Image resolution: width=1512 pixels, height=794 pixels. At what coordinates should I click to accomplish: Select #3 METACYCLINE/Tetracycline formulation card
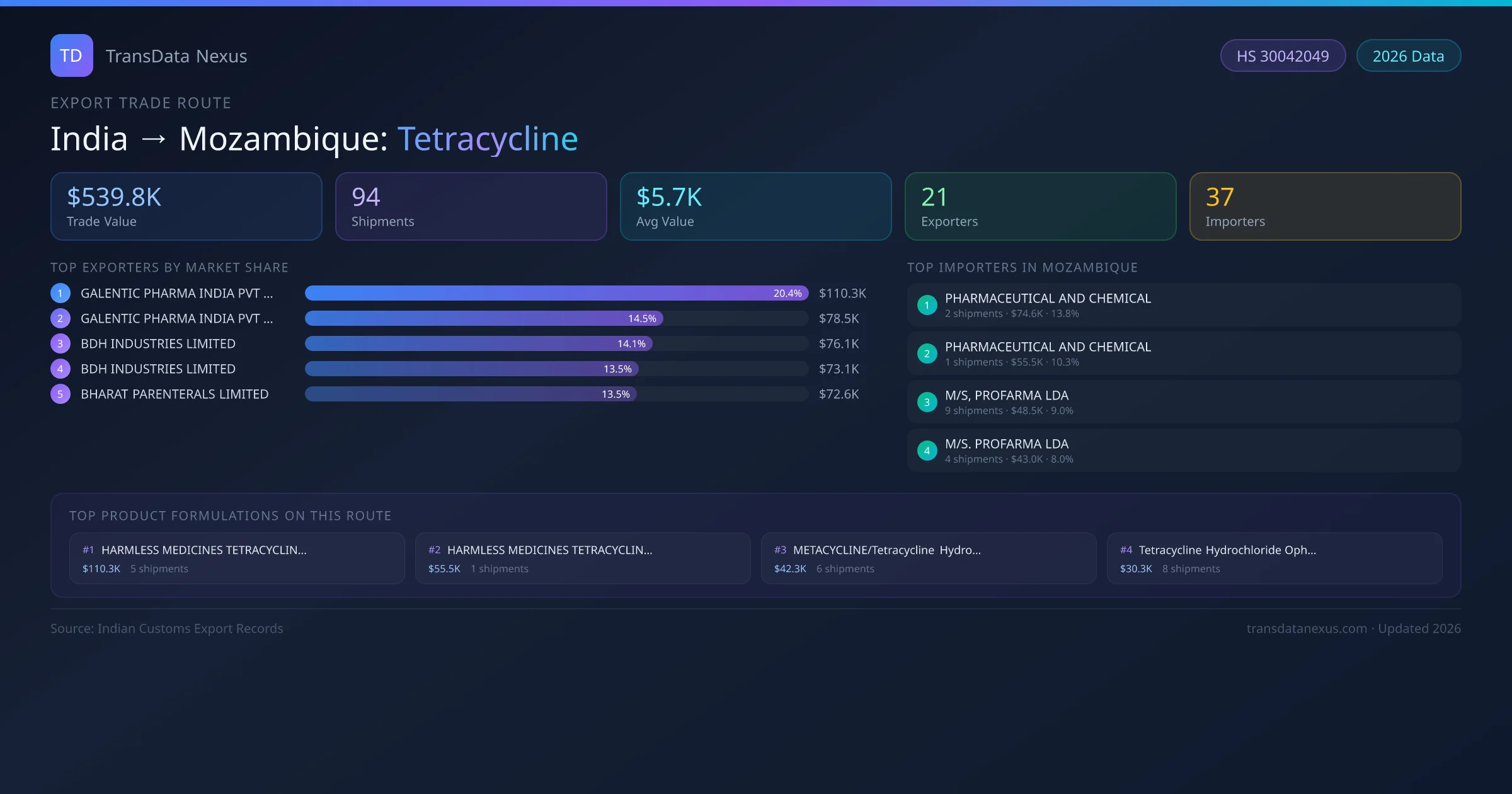(x=928, y=558)
